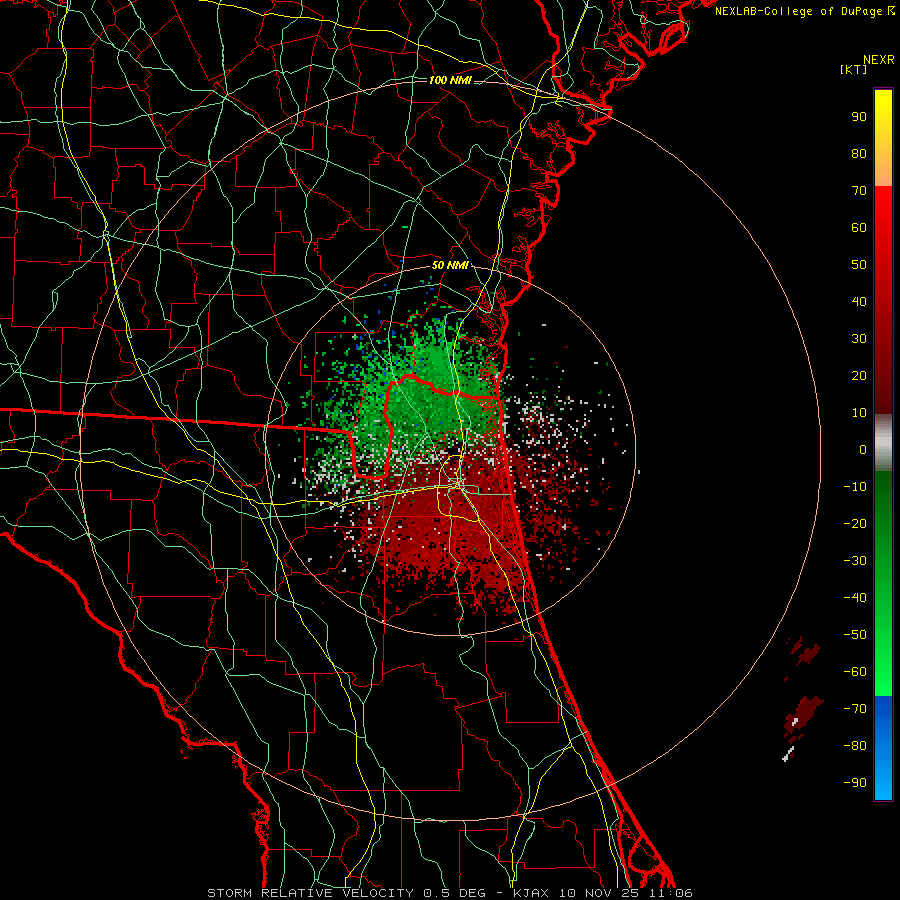Click the -30 scale value
This screenshot has width=900, height=900.
click(855, 561)
